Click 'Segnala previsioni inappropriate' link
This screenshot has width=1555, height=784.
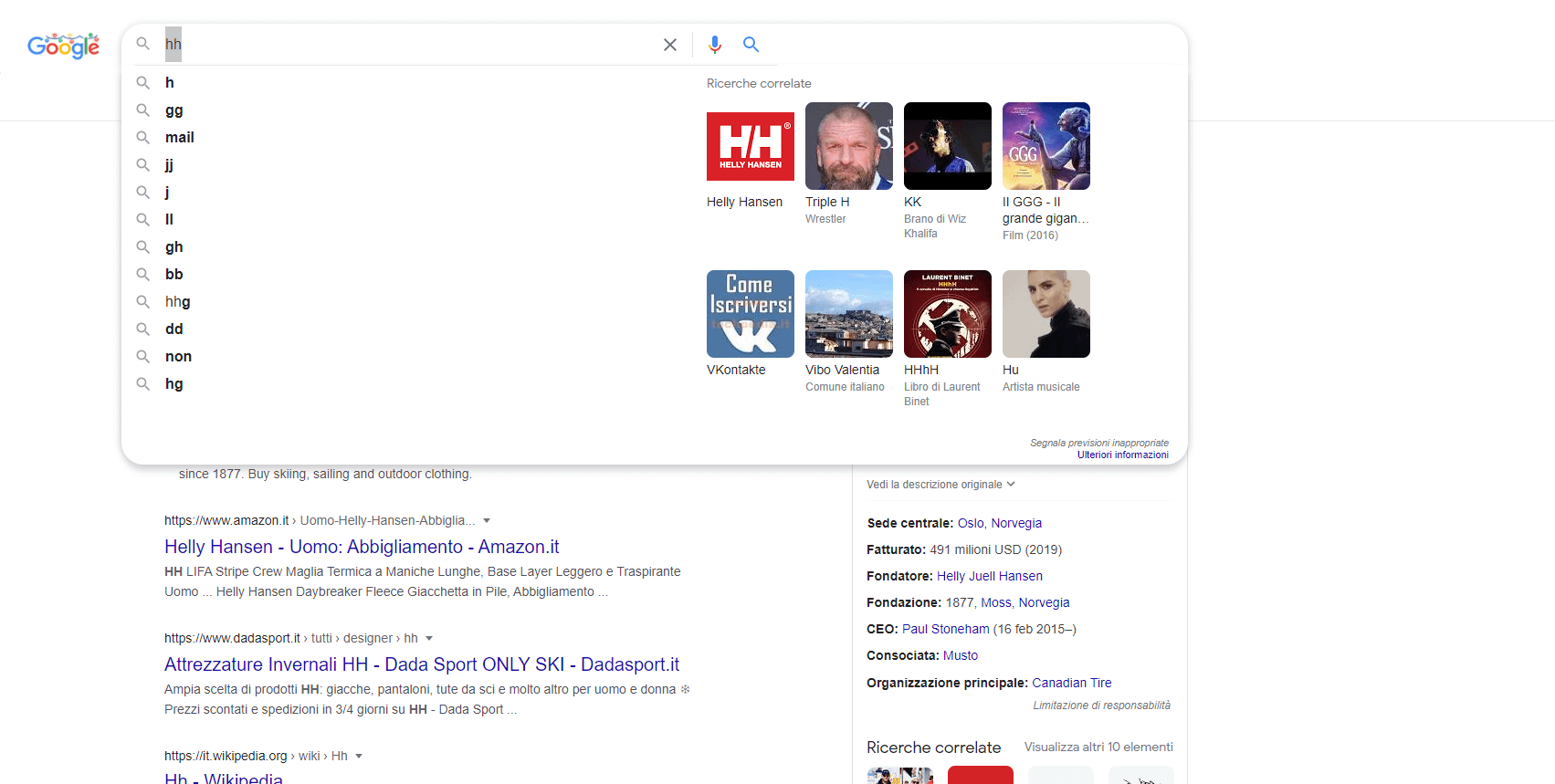[1099, 443]
